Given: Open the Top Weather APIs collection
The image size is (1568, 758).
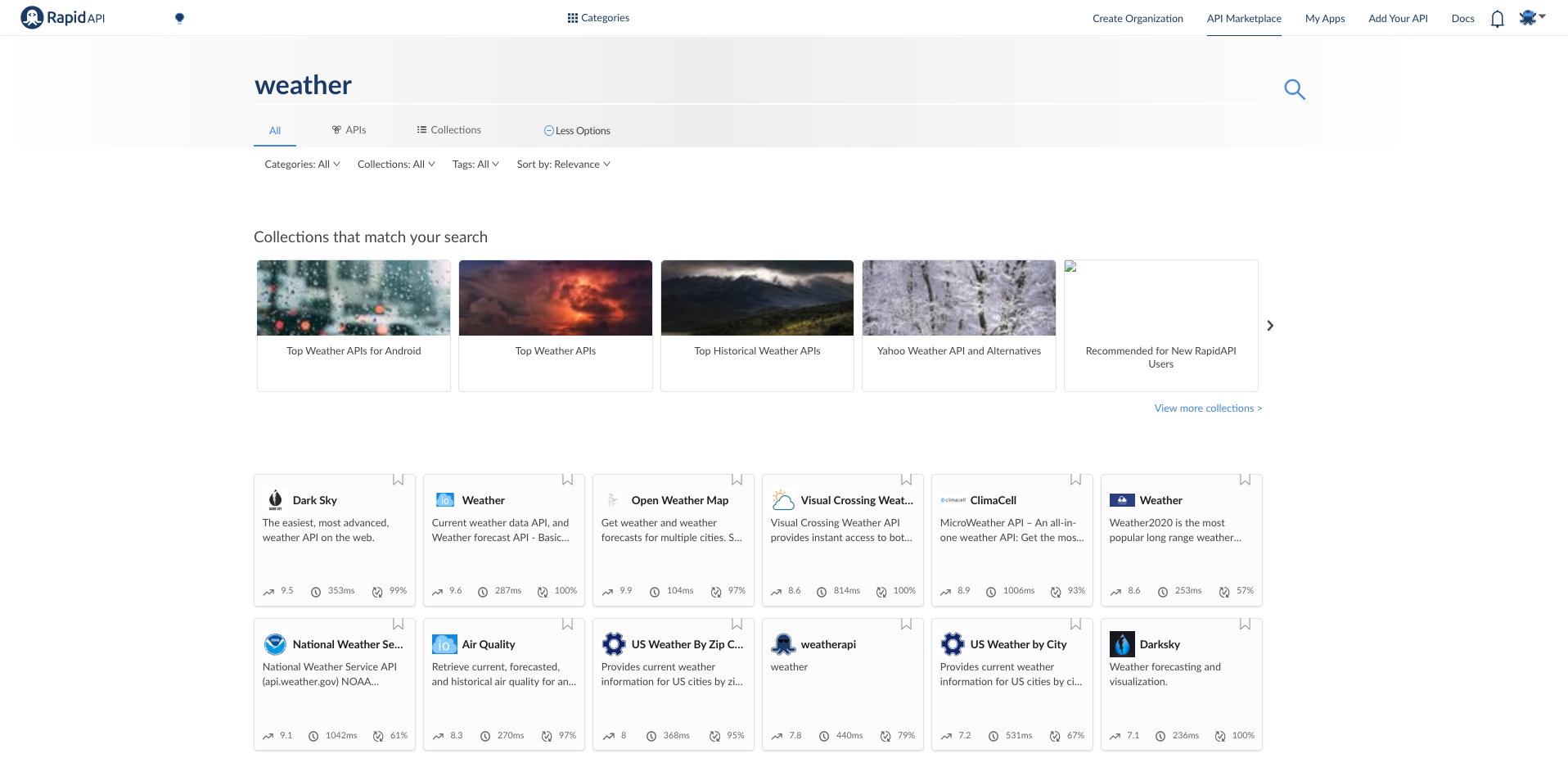Looking at the screenshot, I should pos(556,326).
